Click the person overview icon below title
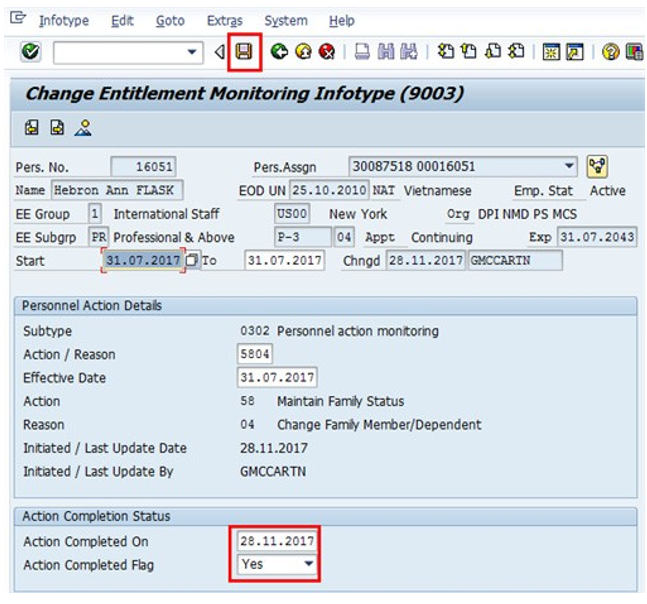Viewport: 647px width, 604px height. [x=83, y=128]
